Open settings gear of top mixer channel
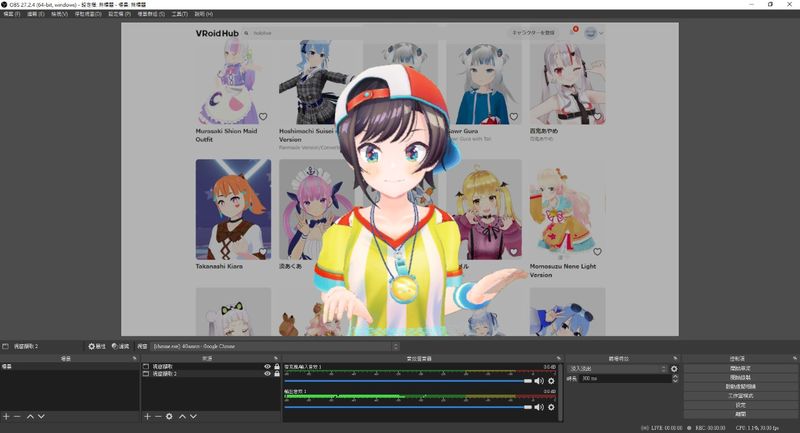800x433 pixels. pyautogui.click(x=551, y=381)
